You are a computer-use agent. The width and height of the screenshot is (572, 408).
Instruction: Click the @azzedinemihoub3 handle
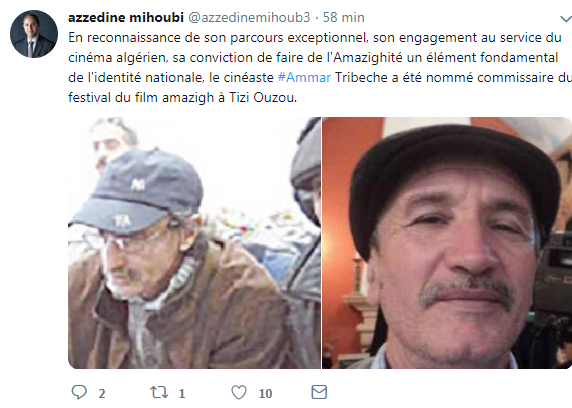click(x=249, y=17)
